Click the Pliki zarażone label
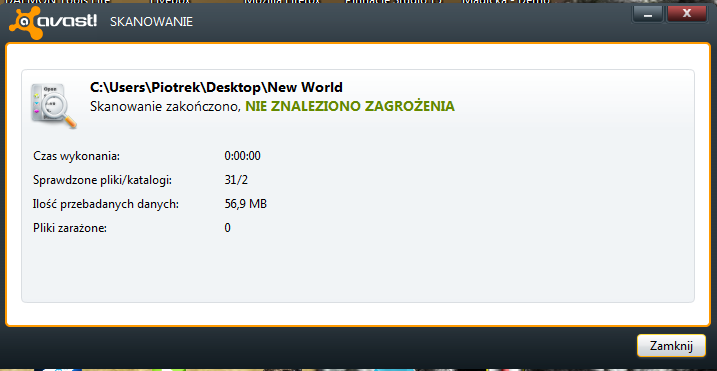 [70, 228]
